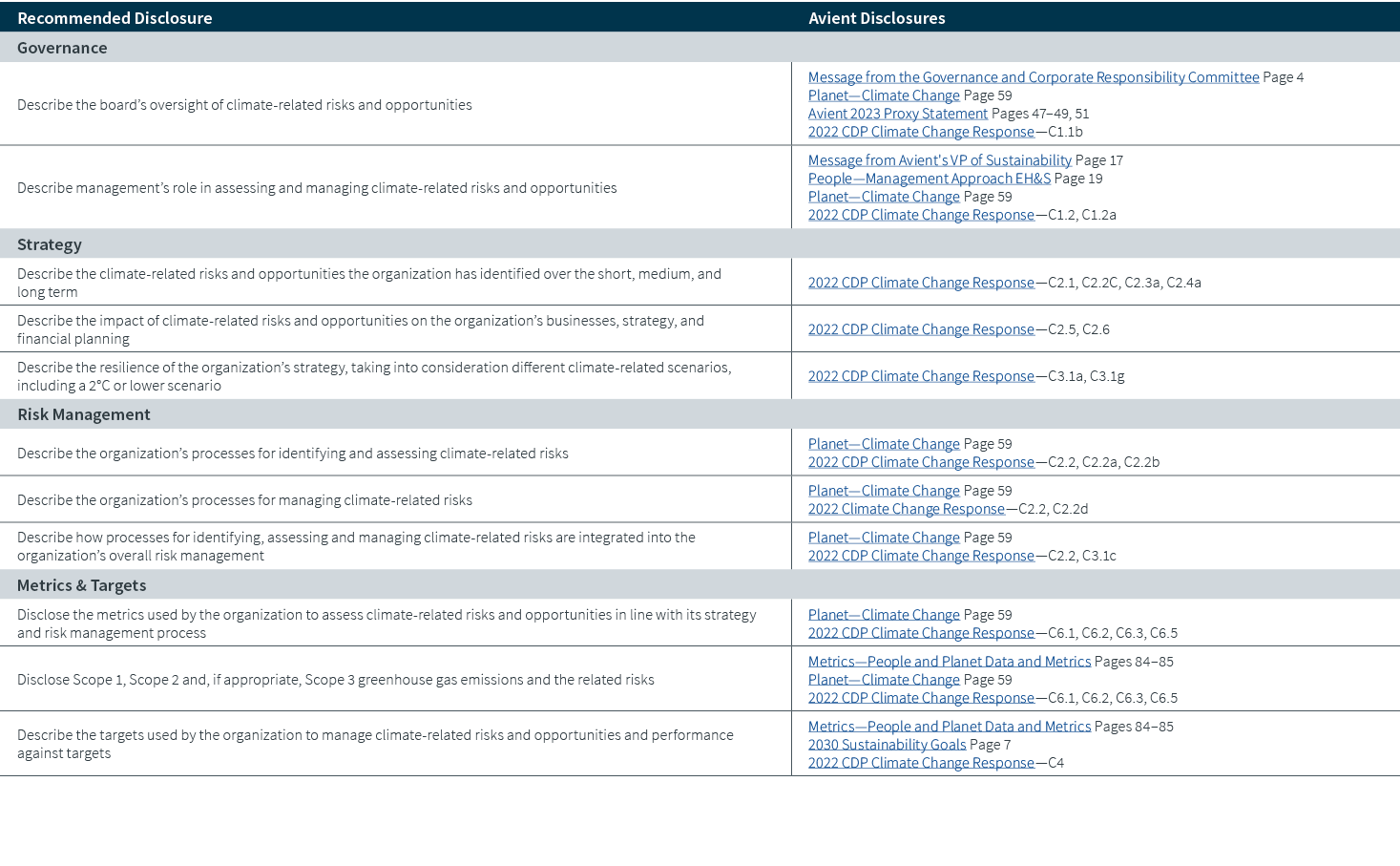This screenshot has height=866, width=1400.
Task: Click Planet—Climate Change link in first Metrics & Targets row
Action: click(884, 615)
